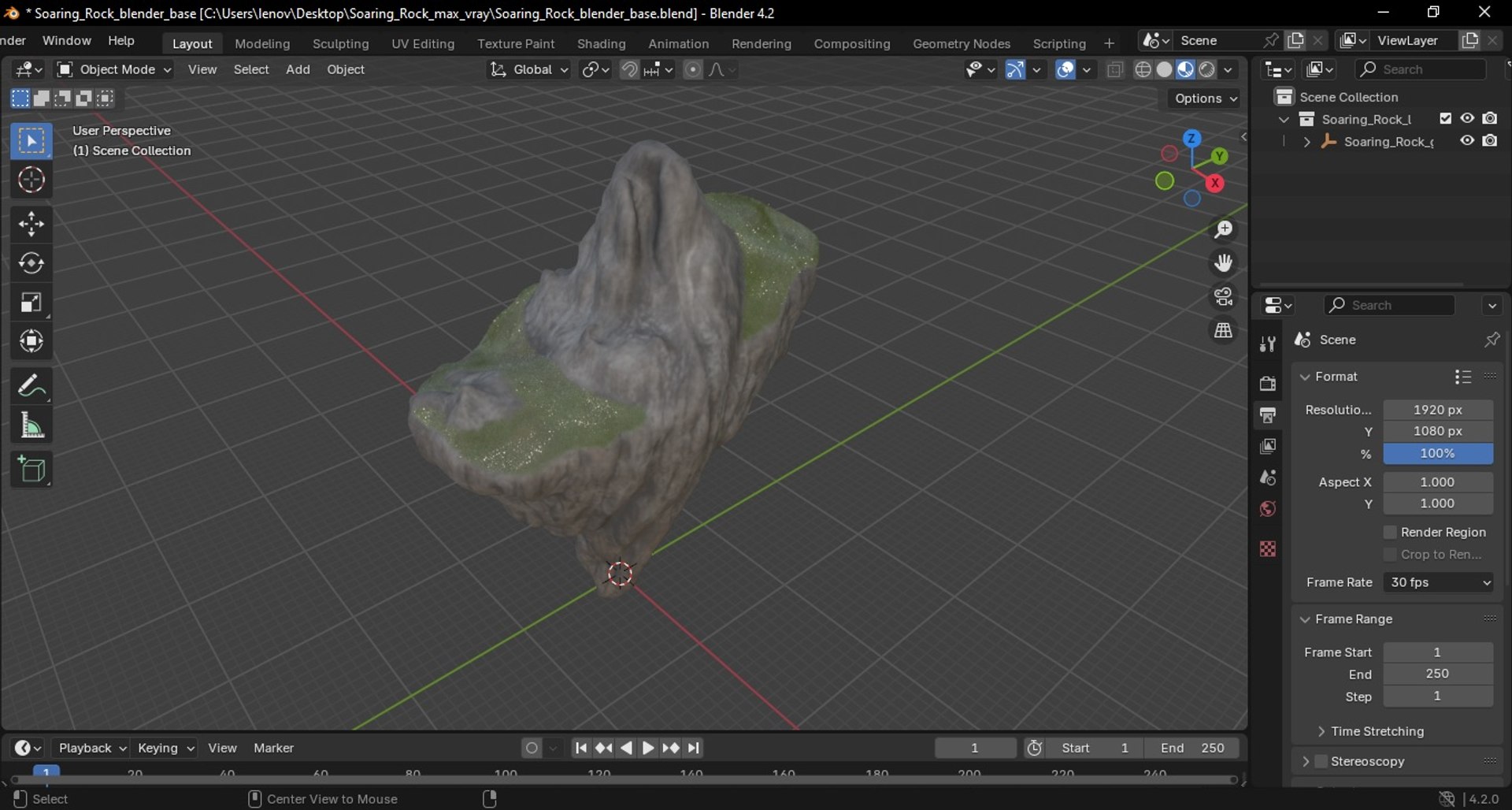Hide Soaring_Rock object with eye icon
1512x810 pixels.
(1467, 141)
